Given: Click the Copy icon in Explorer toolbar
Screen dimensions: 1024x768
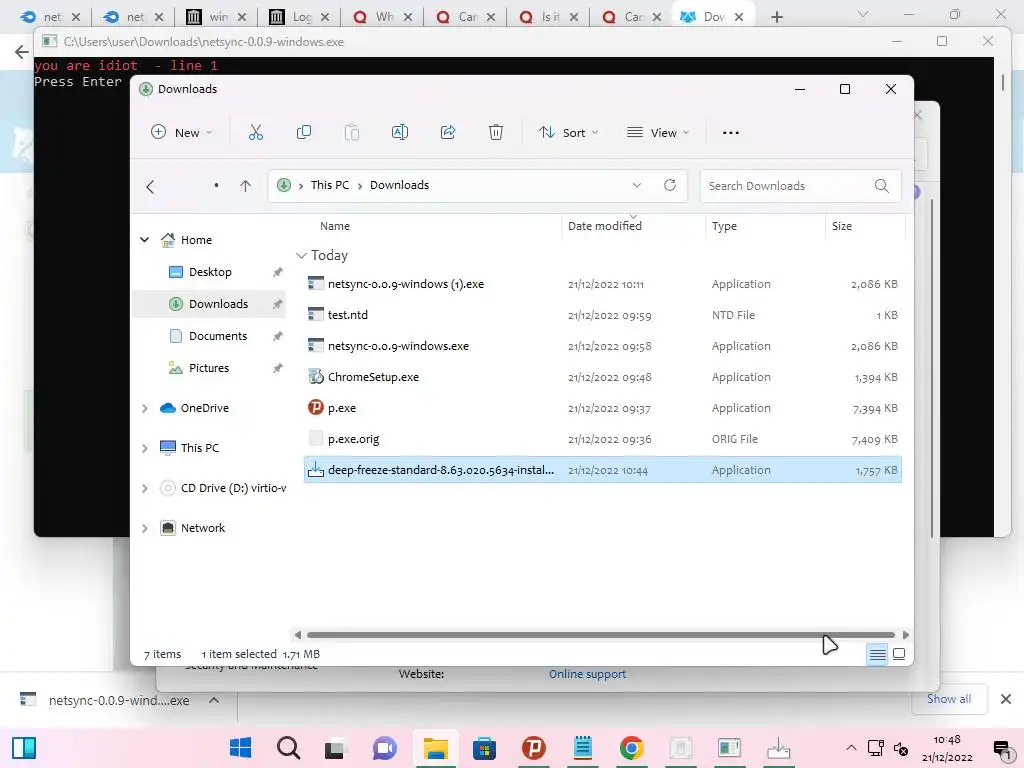Looking at the screenshot, I should (x=304, y=133).
